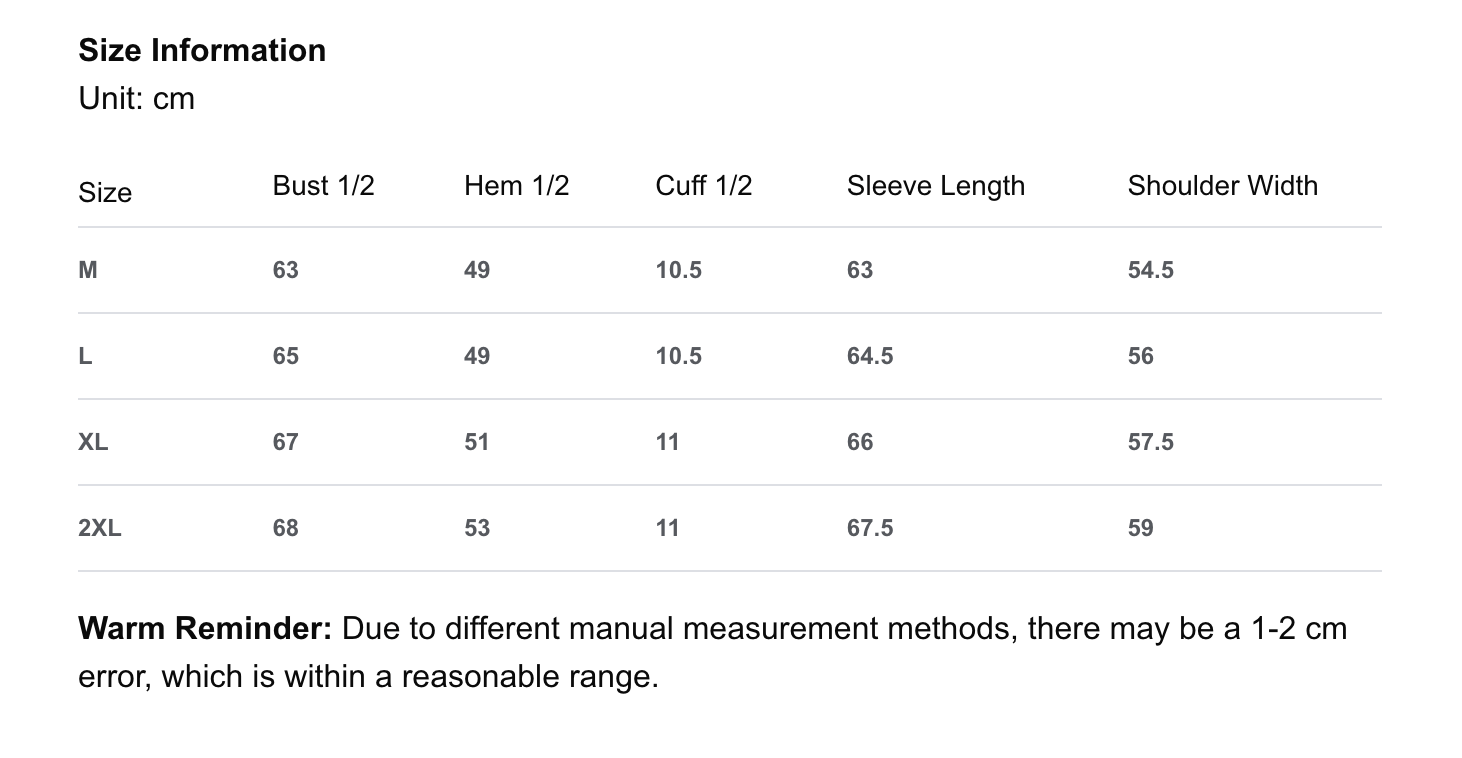
Task: Select the Size column header
Action: (105, 192)
